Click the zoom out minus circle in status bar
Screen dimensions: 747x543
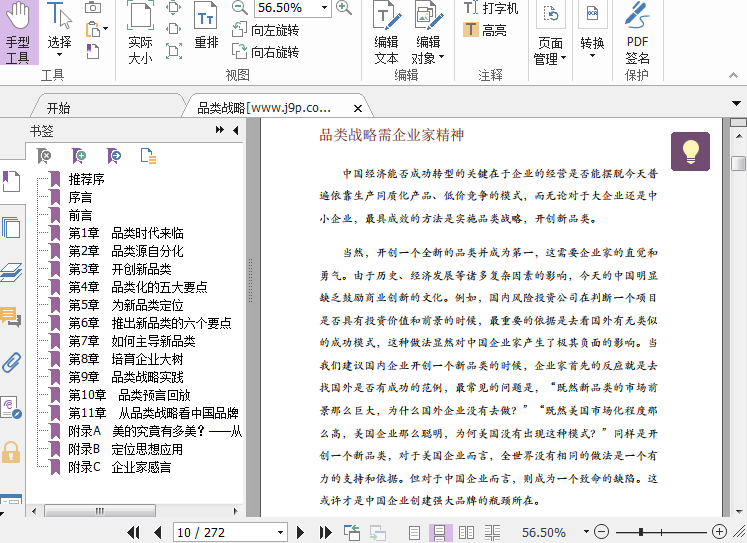[602, 532]
